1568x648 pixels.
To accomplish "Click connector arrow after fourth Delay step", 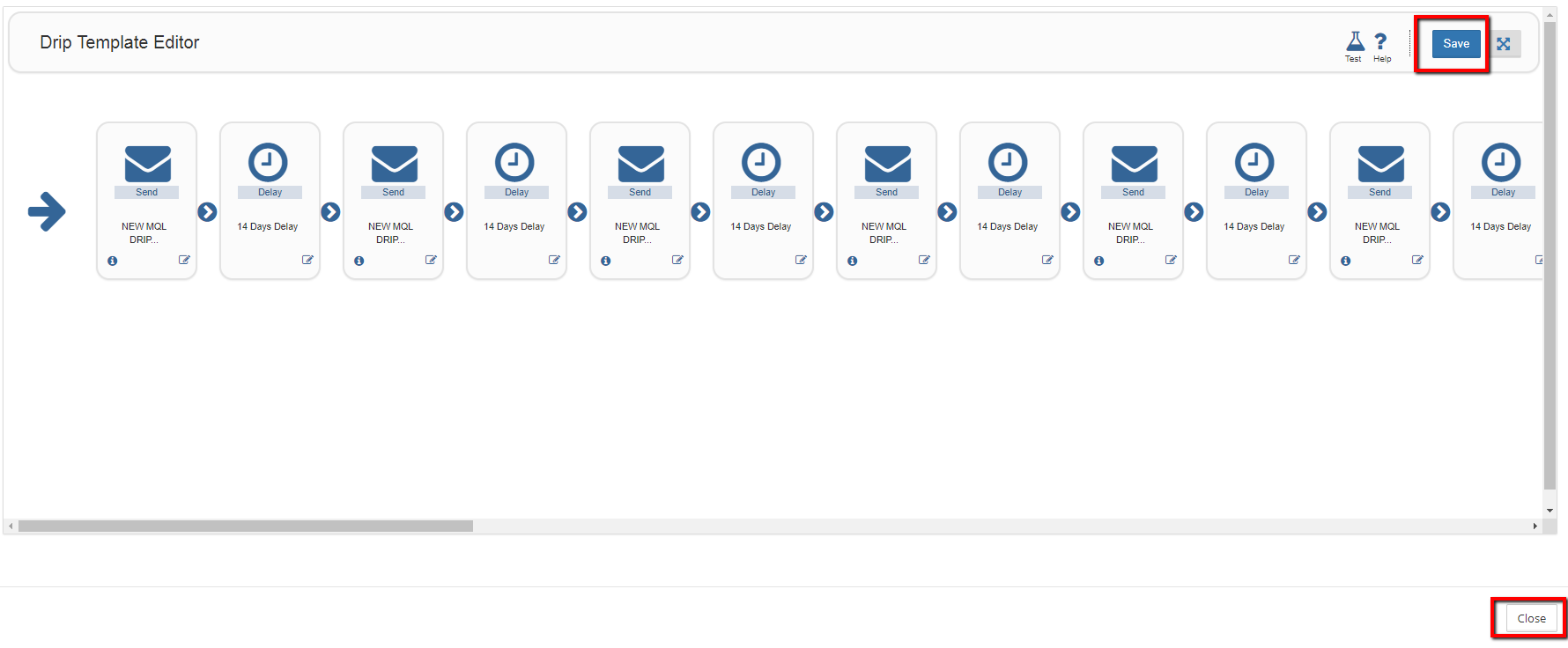I will [x=1070, y=211].
